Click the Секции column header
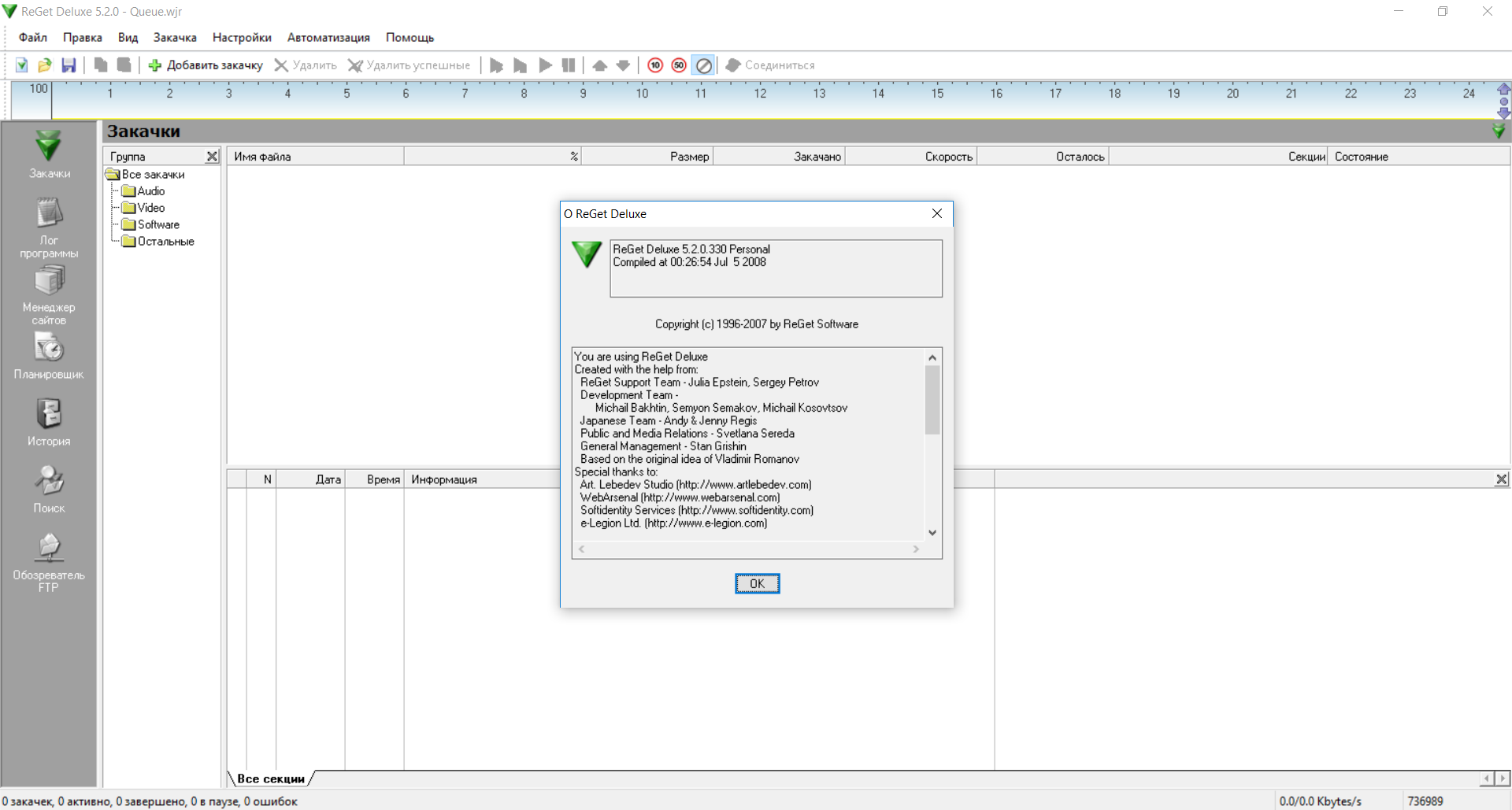The width and height of the screenshot is (1512, 810). [x=1218, y=157]
